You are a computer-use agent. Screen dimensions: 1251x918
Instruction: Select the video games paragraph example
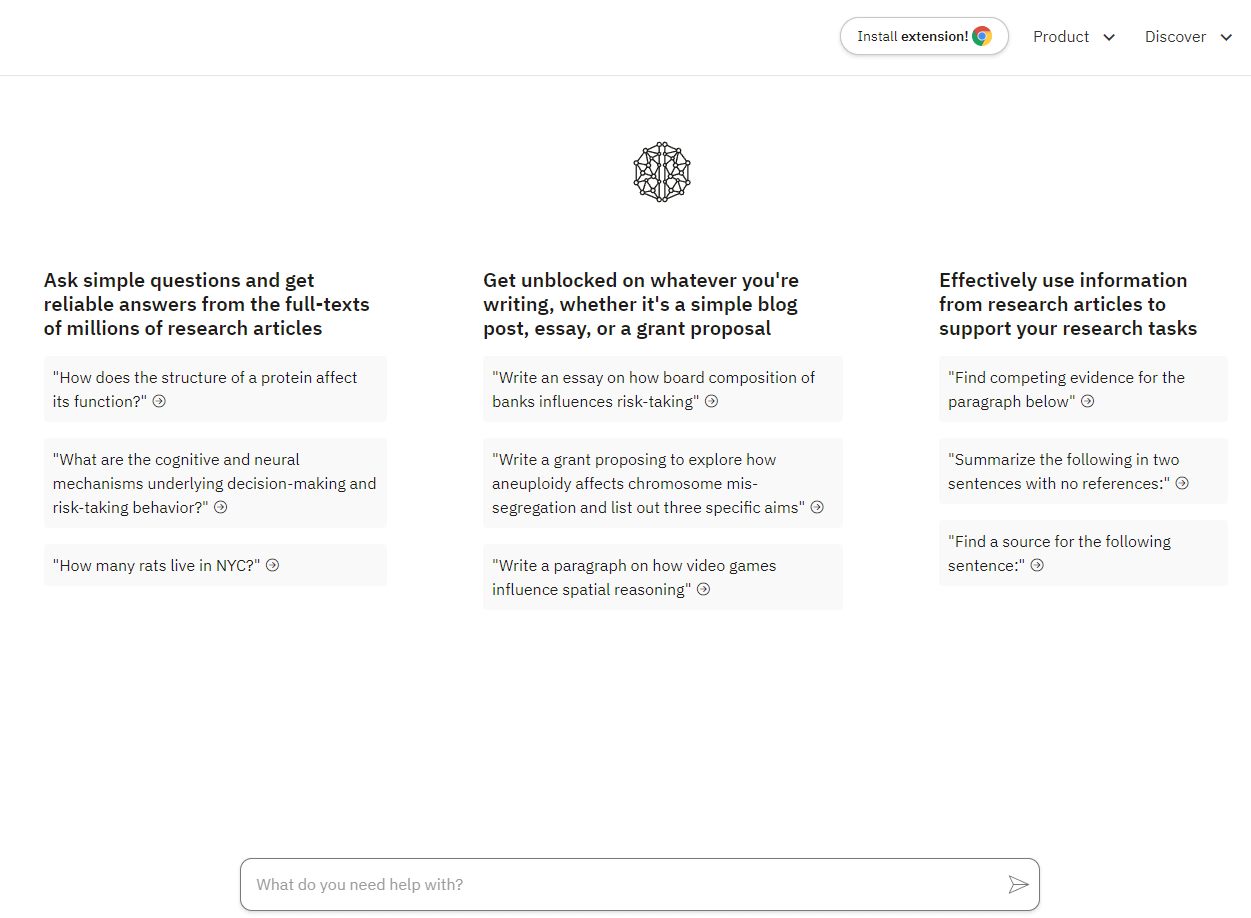(662, 577)
